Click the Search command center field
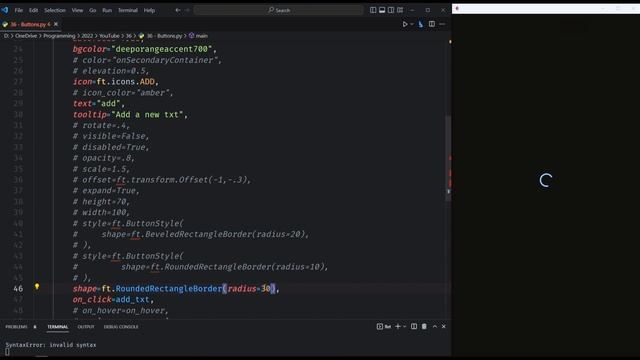 (278, 10)
